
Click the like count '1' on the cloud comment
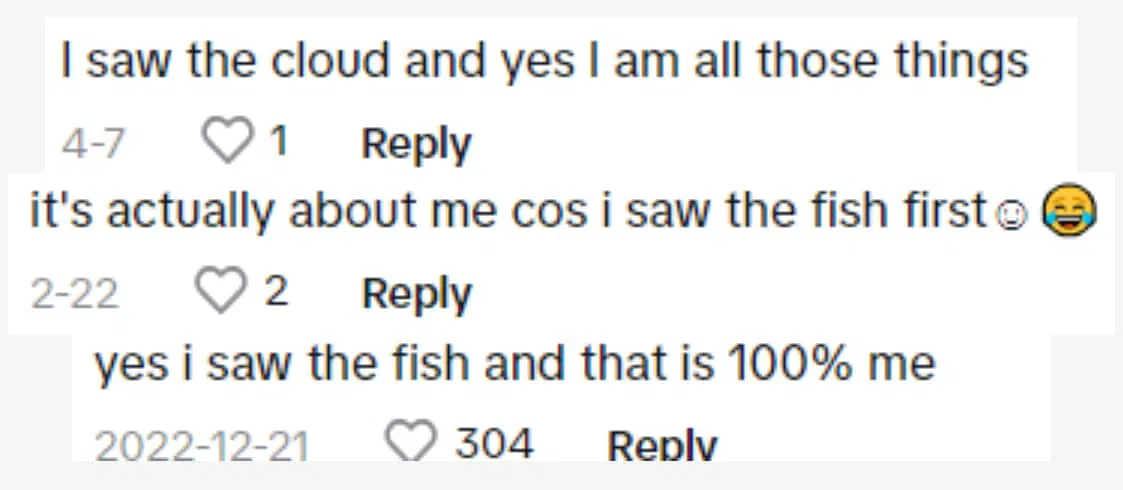pos(279,144)
